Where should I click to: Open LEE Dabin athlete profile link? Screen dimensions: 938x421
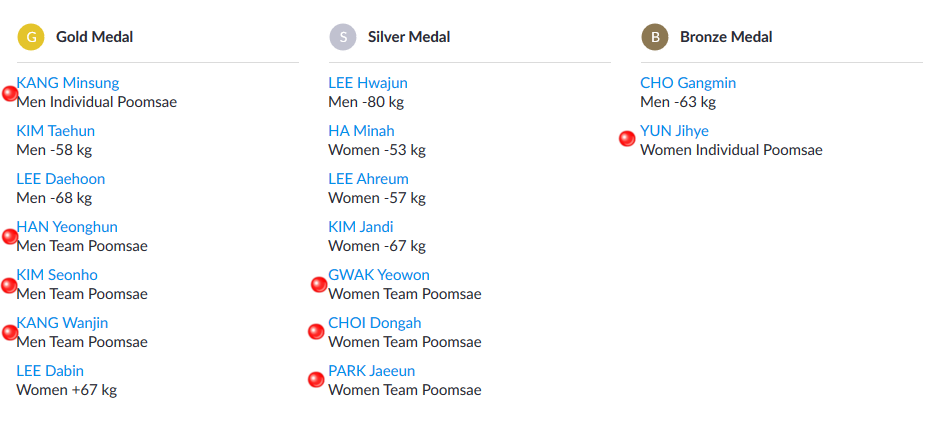click(50, 371)
